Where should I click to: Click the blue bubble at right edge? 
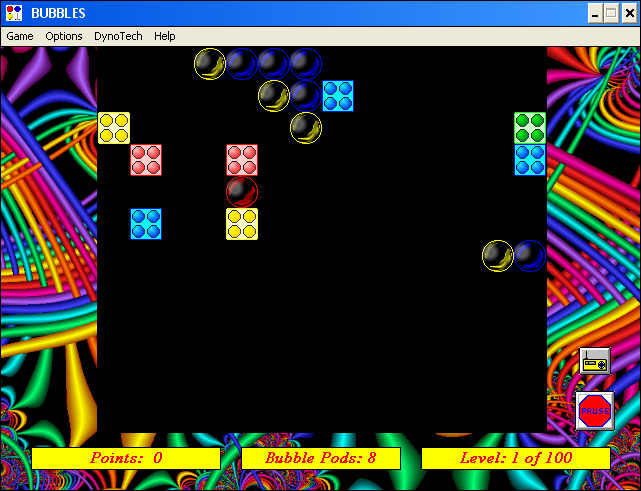point(530,256)
